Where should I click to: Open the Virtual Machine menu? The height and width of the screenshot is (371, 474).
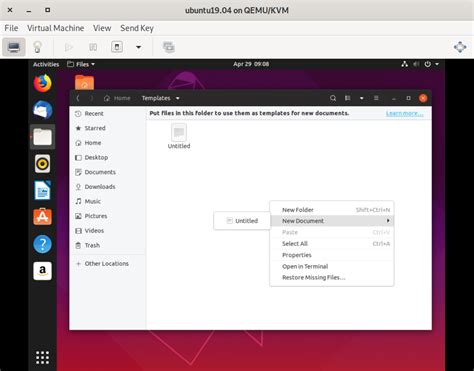pyautogui.click(x=56, y=28)
